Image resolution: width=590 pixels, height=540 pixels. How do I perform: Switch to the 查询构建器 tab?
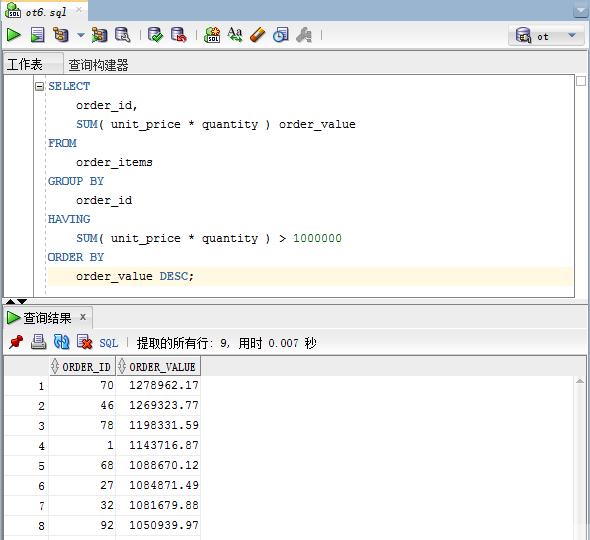98,64
